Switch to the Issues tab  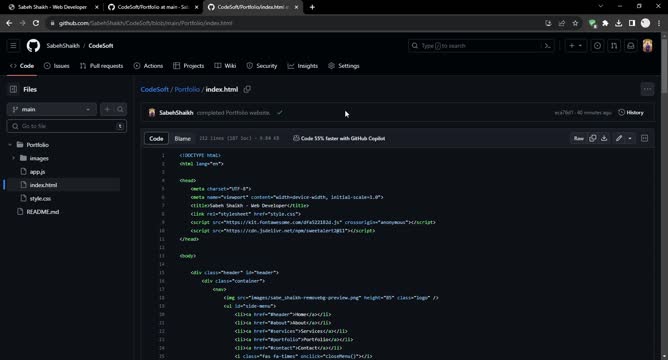pyautogui.click(x=57, y=66)
